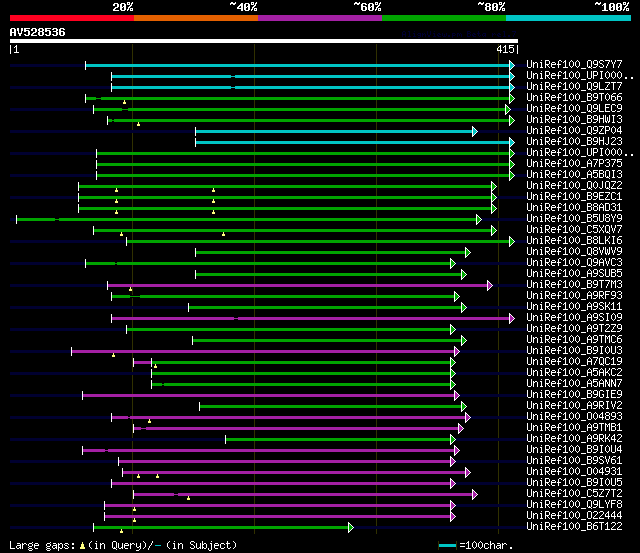Click the UniRef100_B9HWI3 label
The width and height of the screenshot is (640, 553).
pyautogui.click(x=574, y=120)
